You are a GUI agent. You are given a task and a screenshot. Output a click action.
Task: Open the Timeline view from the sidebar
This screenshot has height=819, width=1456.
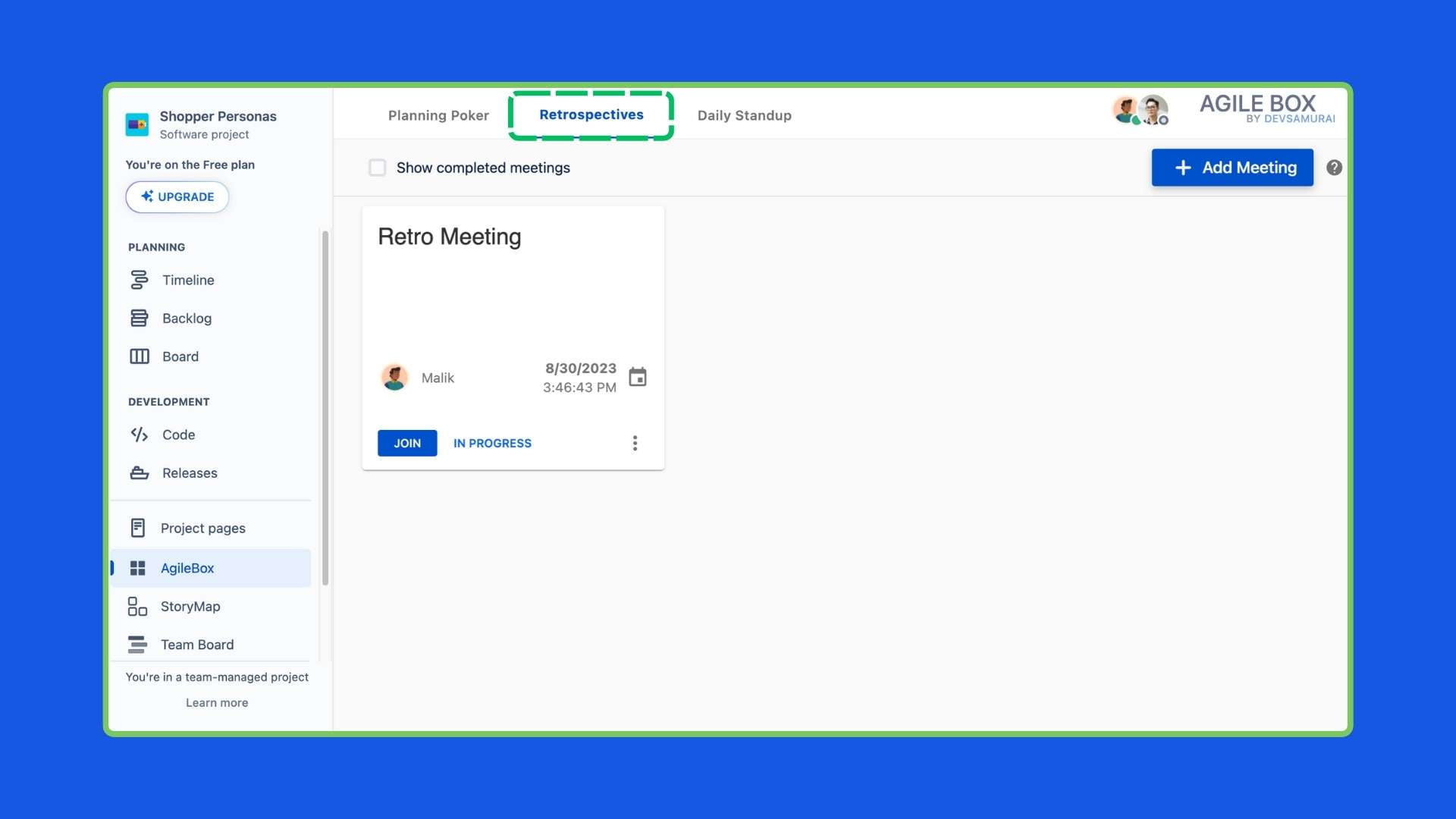coord(140,280)
